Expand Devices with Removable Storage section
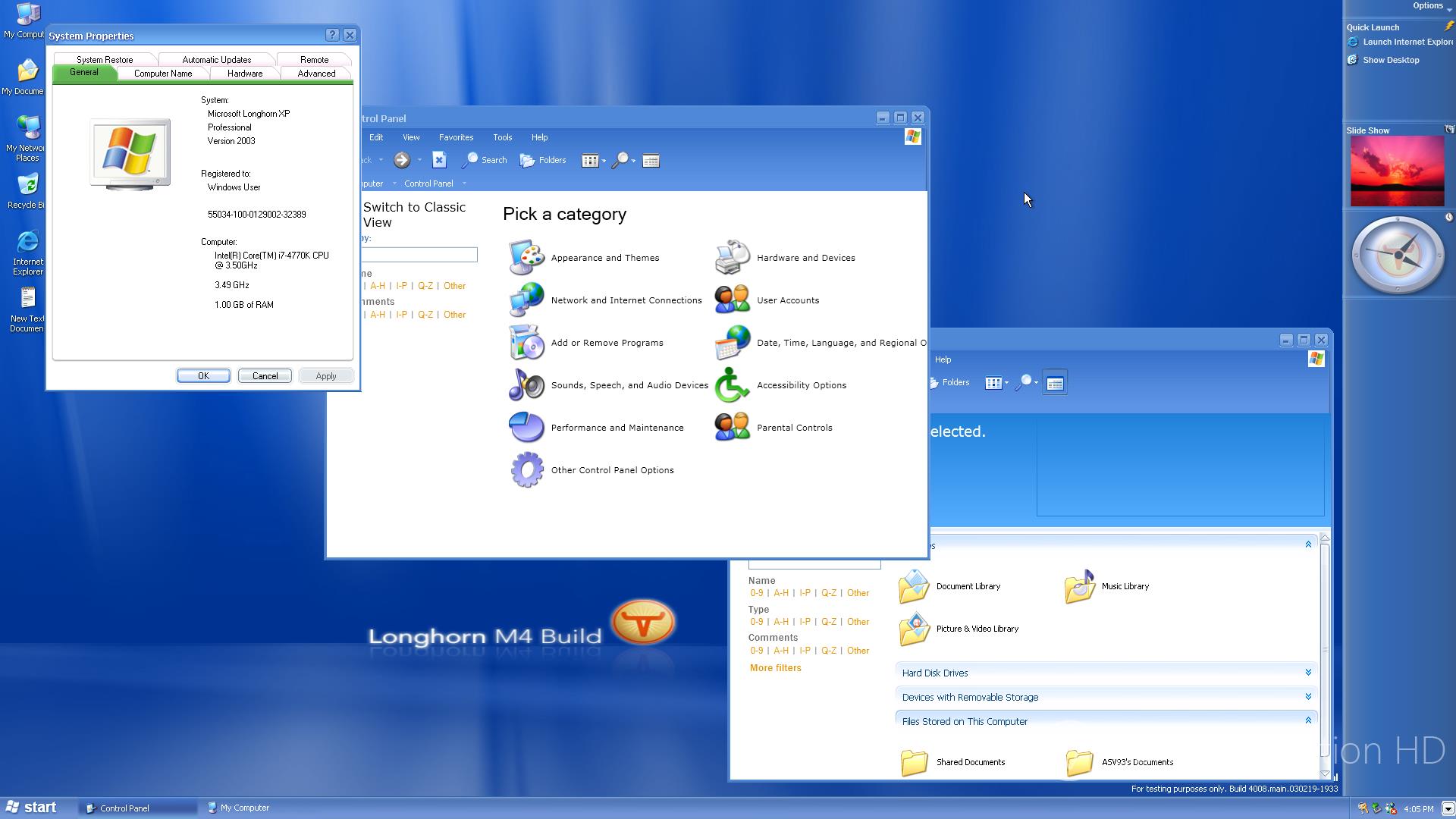 1307,697
